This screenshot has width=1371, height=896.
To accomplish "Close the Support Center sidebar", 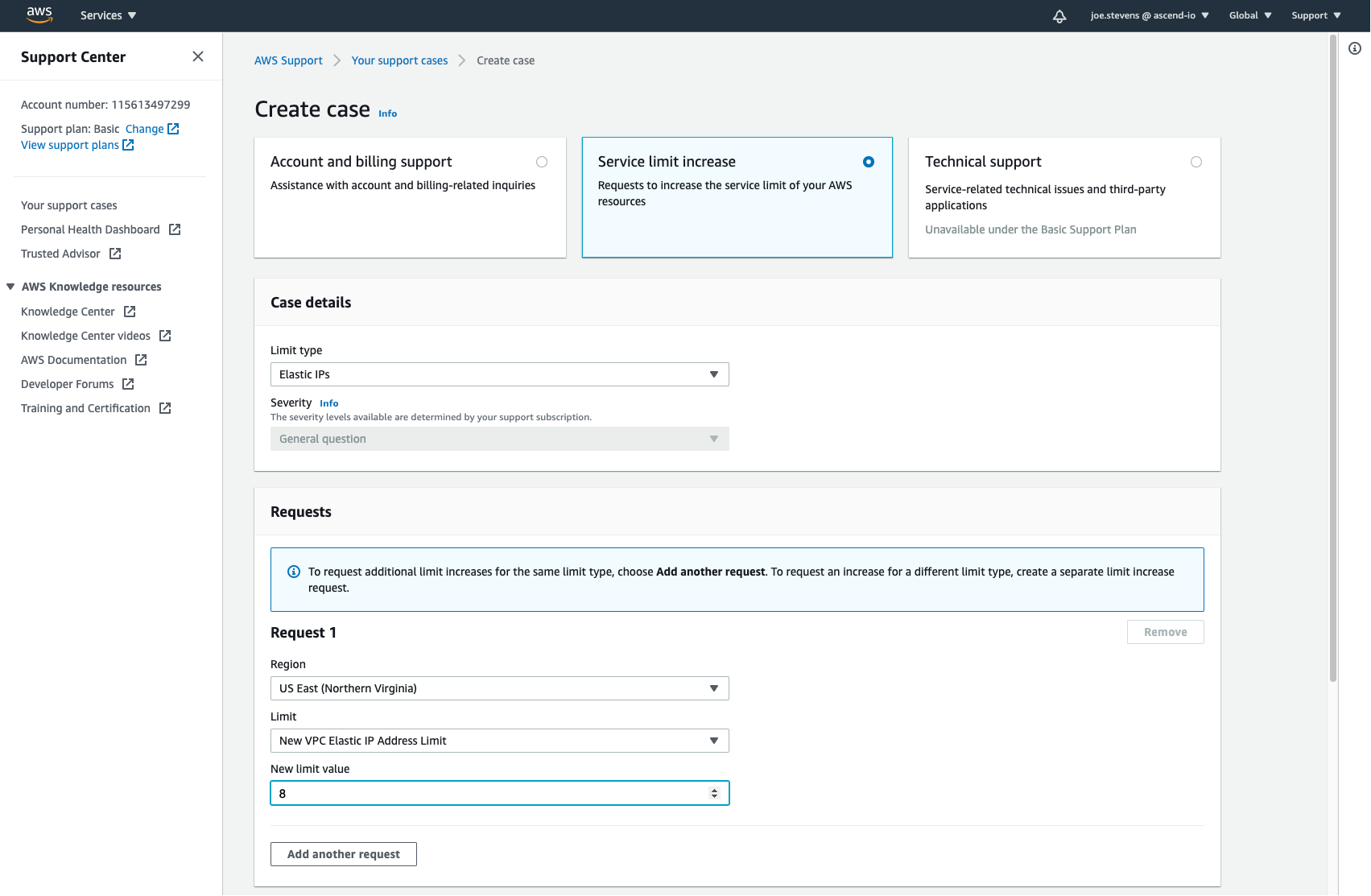I will coord(198,56).
